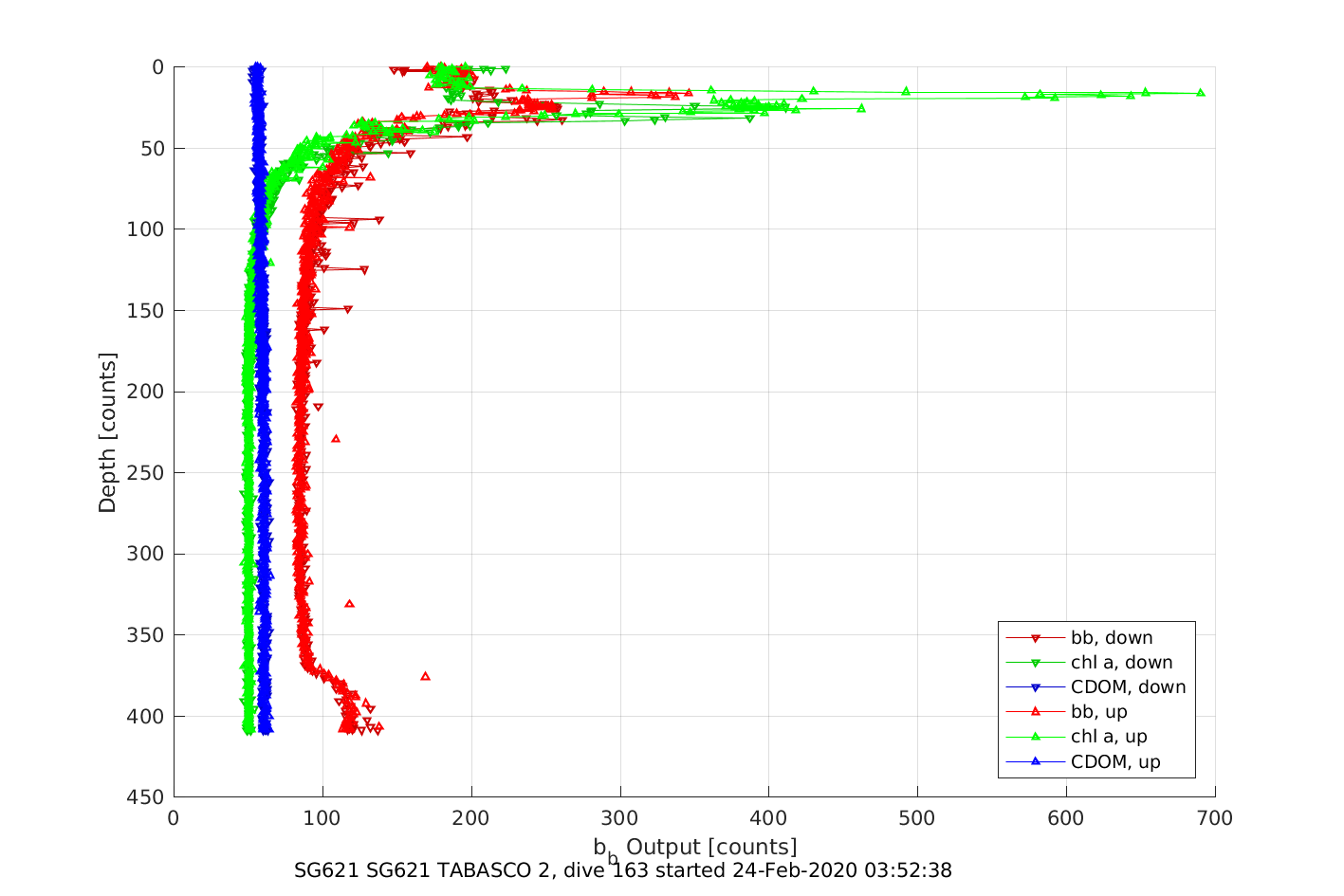Click the red up-triangle marker in legend
This screenshot has height=896, width=1344.
pos(1036,711)
